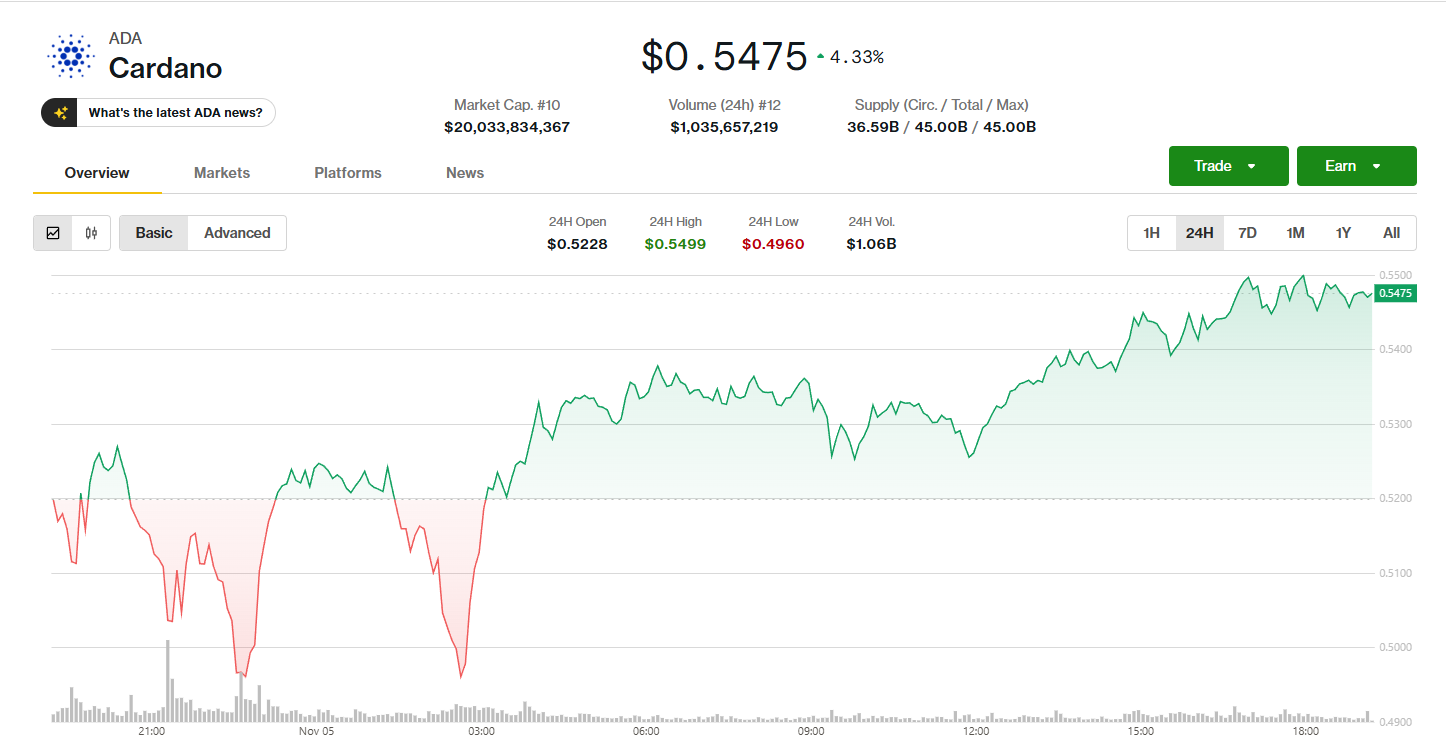Click the tallest volume bar near 21:00
Screen dimensions: 1446x746
(x=168, y=680)
